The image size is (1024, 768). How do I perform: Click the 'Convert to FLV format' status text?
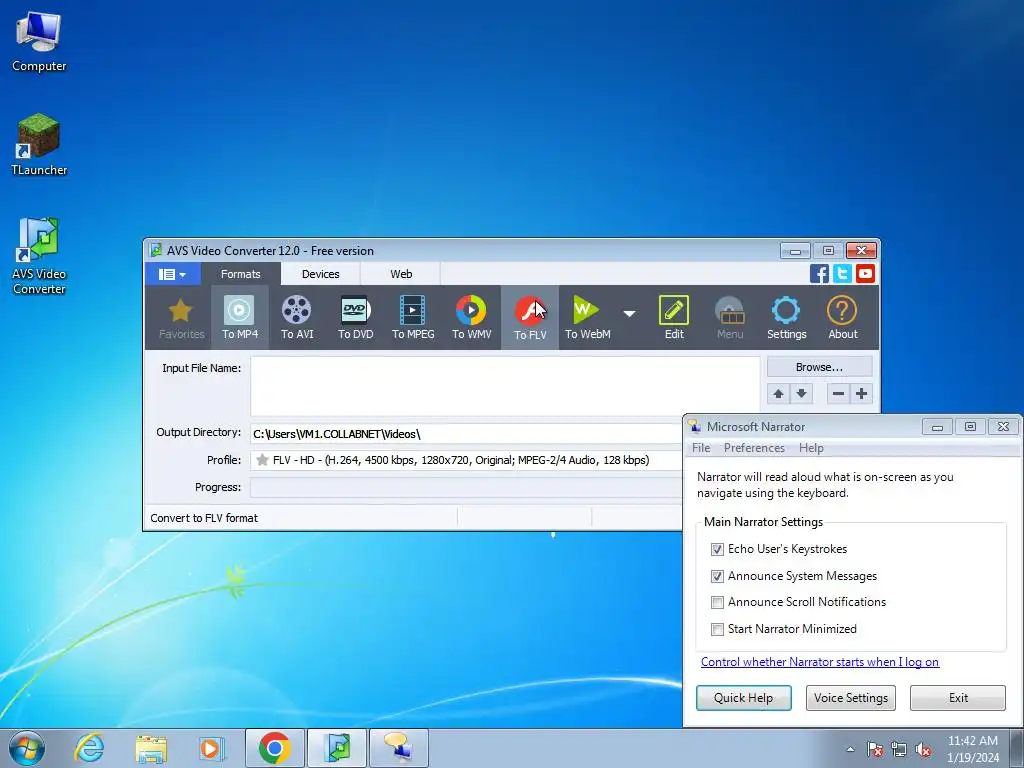[x=204, y=518]
